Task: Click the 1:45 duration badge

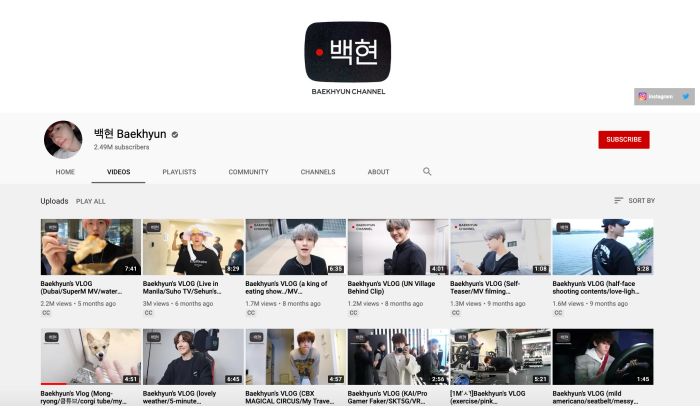Action: click(x=643, y=379)
